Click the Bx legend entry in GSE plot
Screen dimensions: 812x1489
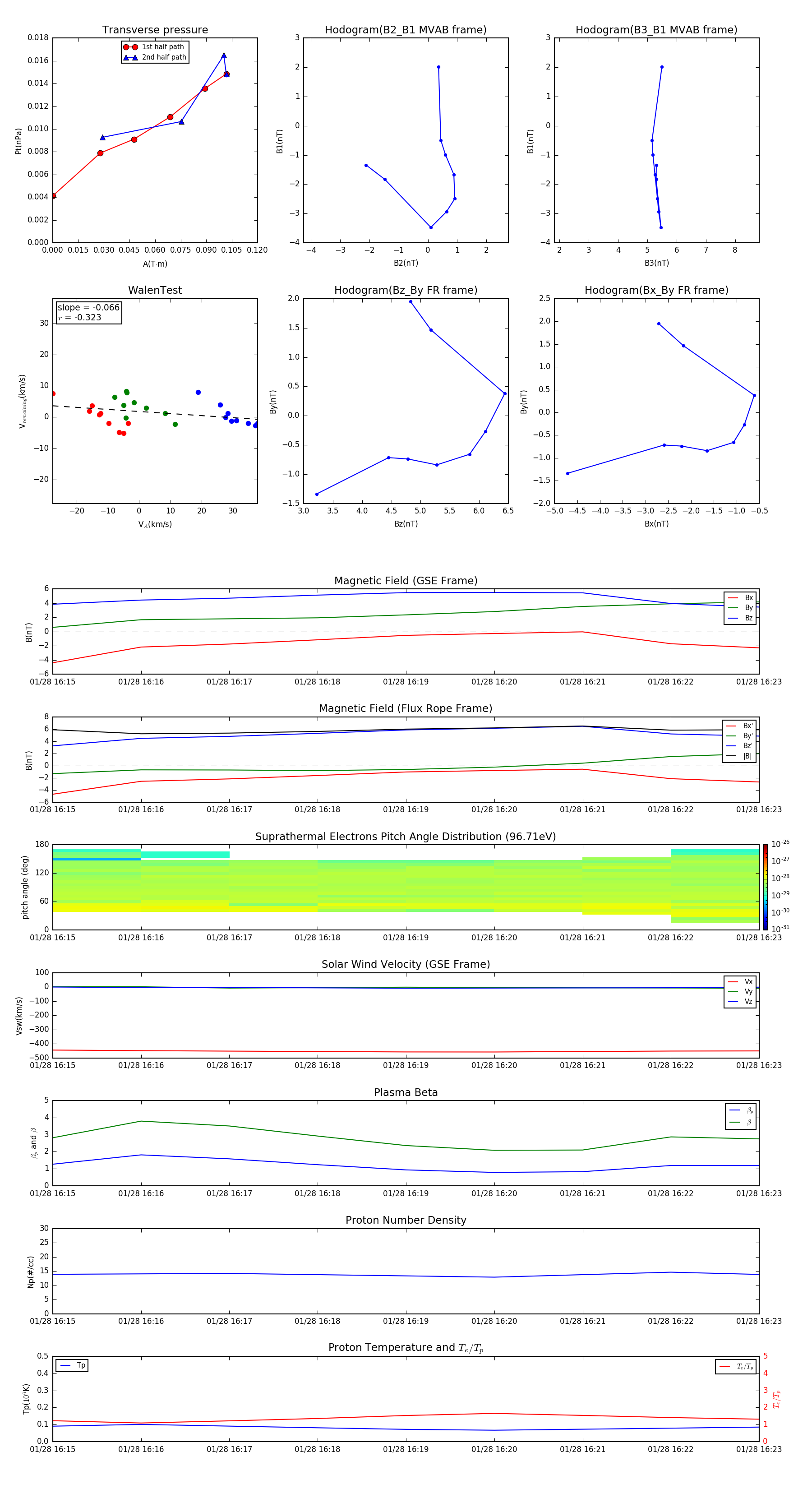tap(740, 598)
